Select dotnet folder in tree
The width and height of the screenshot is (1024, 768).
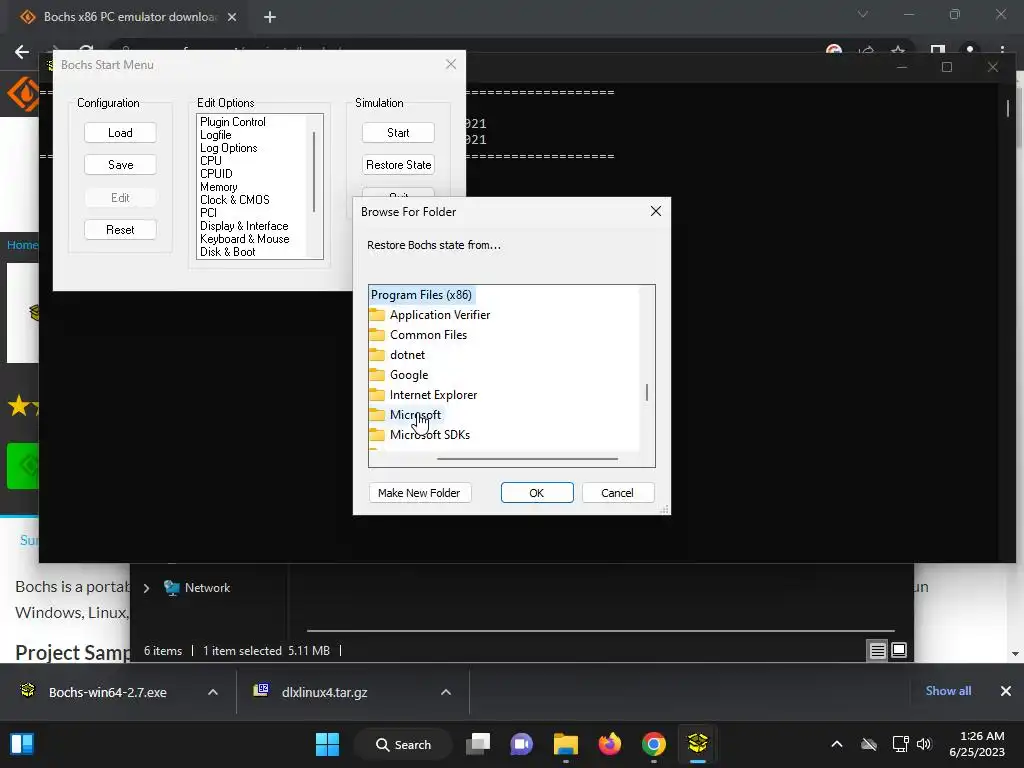click(407, 355)
